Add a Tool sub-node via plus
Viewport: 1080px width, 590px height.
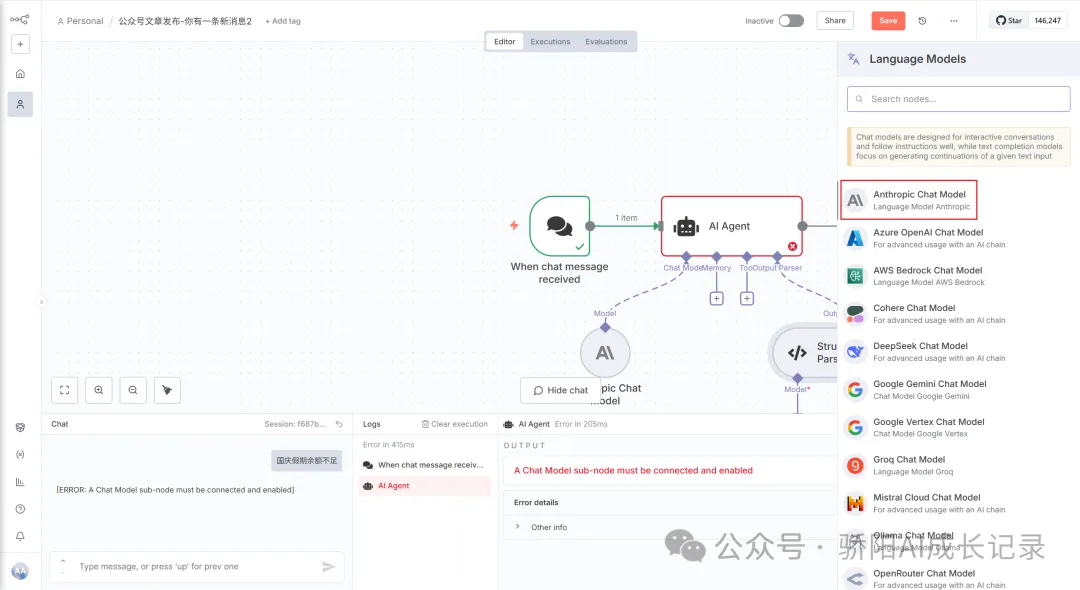747,298
